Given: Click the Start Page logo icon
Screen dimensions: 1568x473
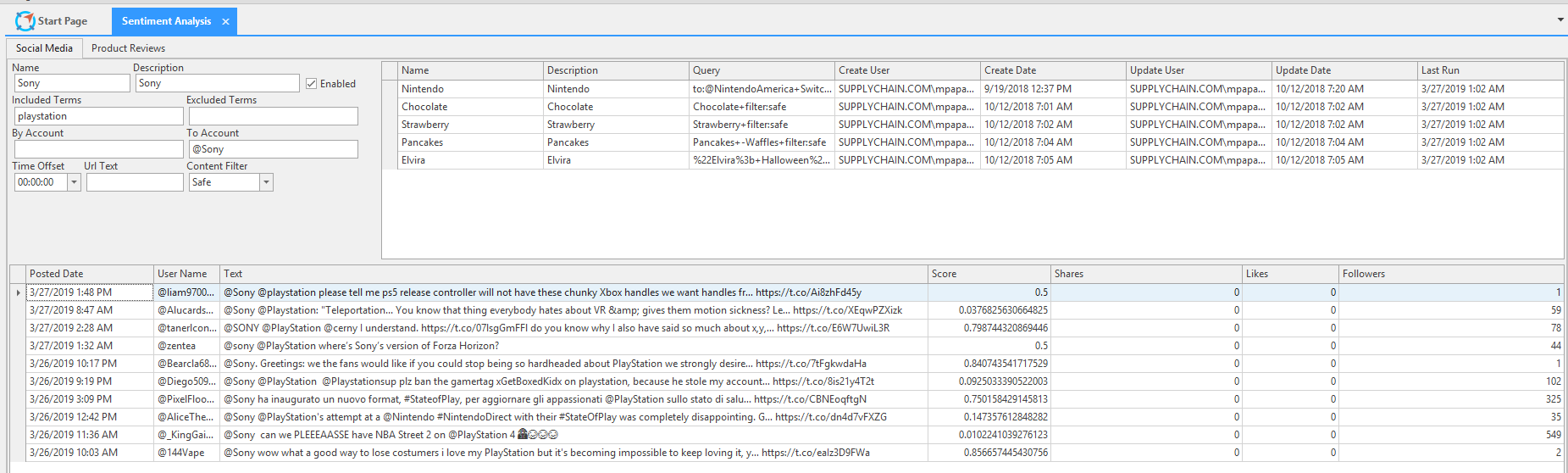Looking at the screenshot, I should [25, 21].
